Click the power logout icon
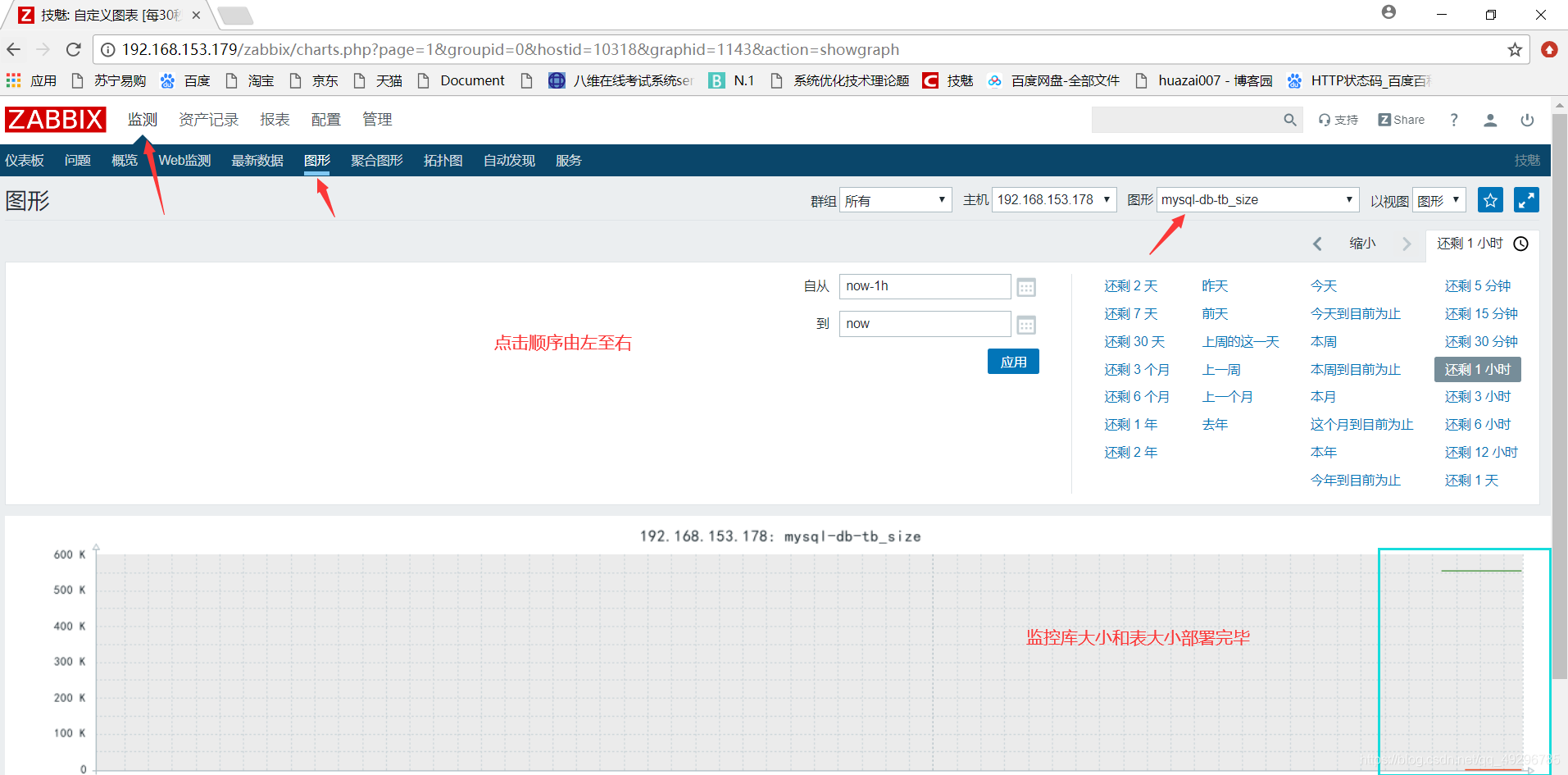The image size is (1568, 775). (1527, 120)
